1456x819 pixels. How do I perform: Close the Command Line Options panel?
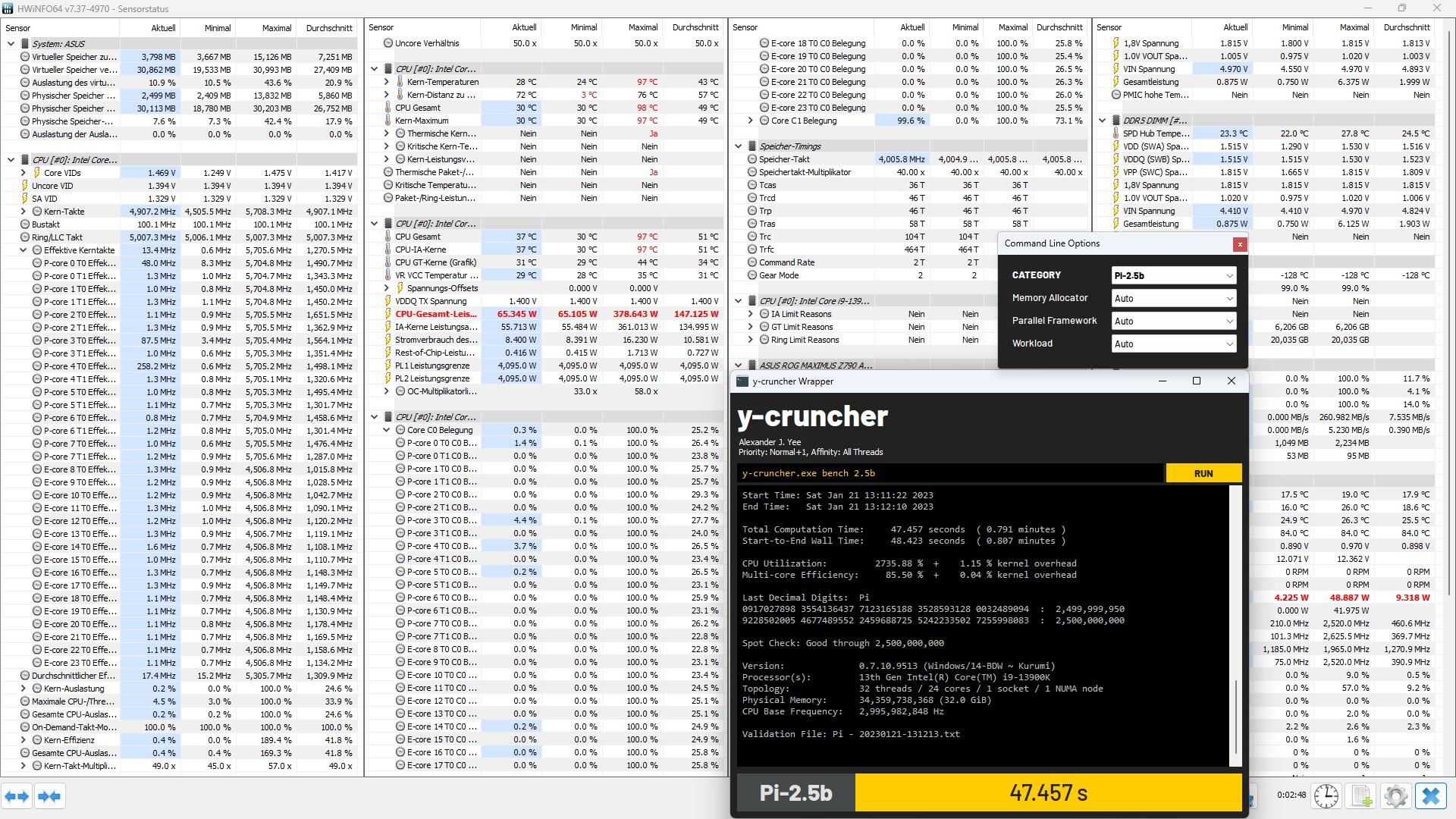(1239, 243)
